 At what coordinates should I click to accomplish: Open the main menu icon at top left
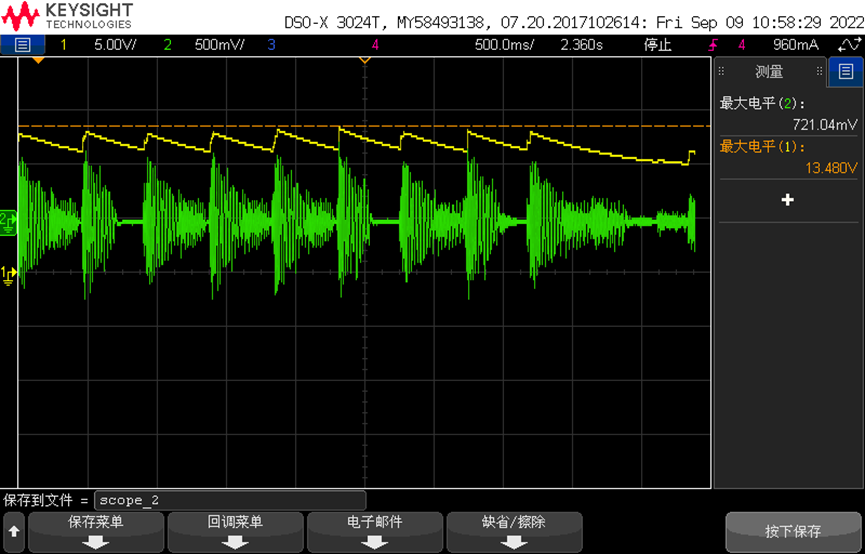(22, 45)
